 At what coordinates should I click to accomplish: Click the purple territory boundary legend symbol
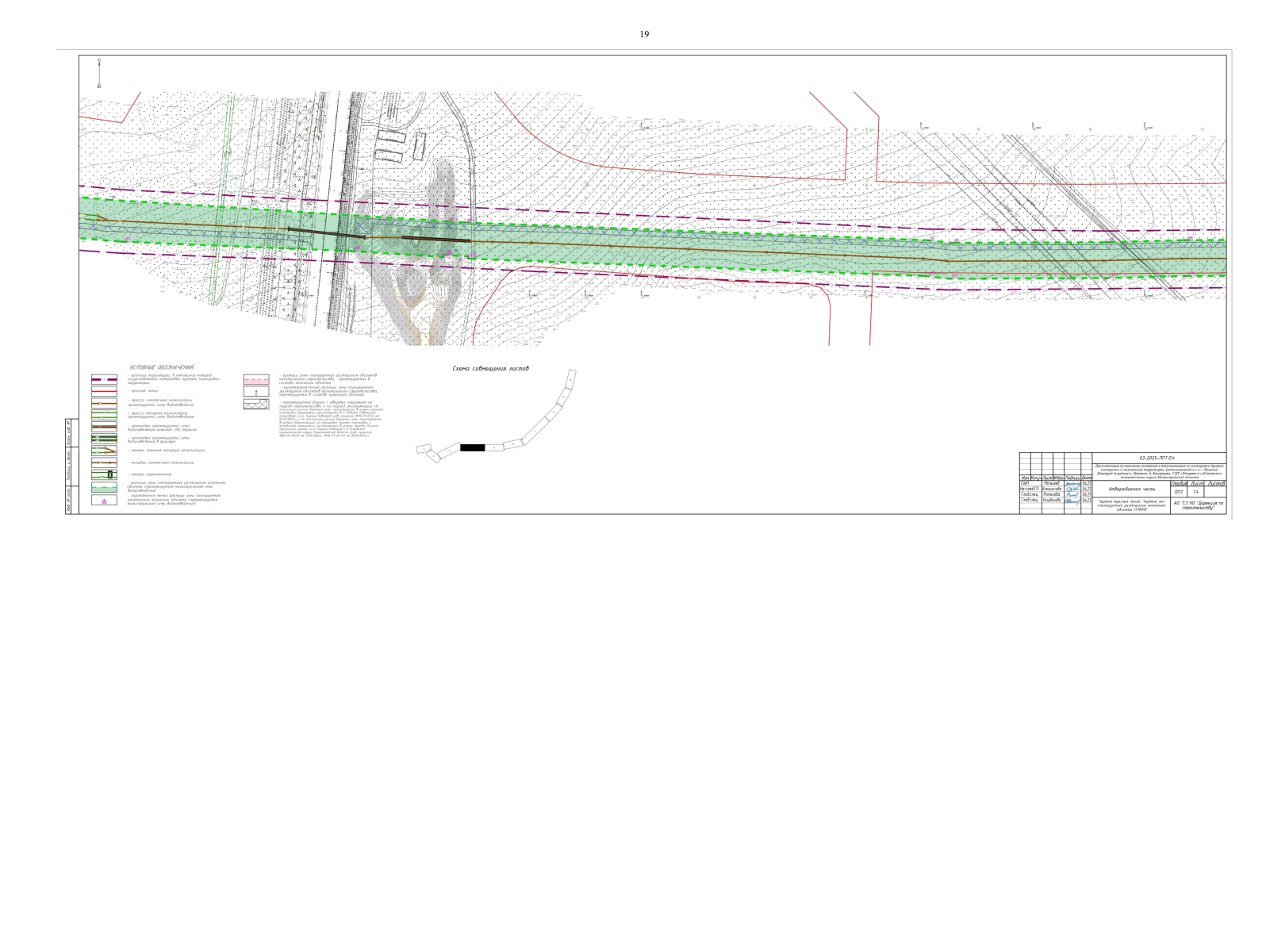[x=104, y=379]
